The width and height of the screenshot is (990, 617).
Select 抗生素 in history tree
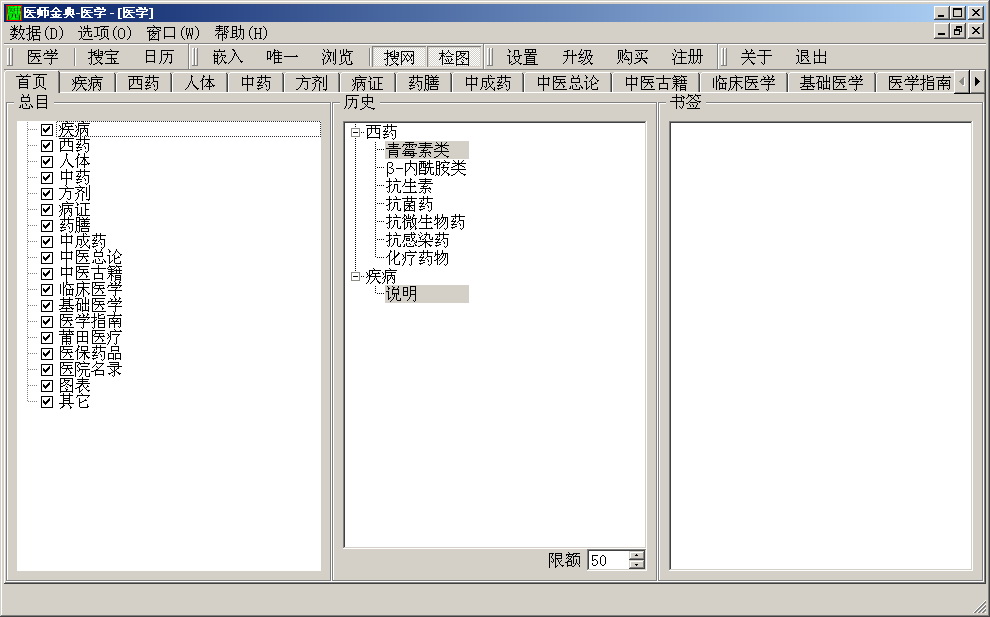click(409, 186)
